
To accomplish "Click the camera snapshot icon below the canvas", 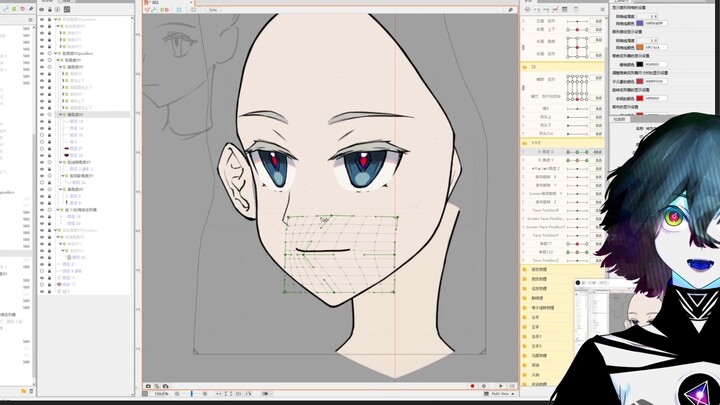I will point(148,386).
